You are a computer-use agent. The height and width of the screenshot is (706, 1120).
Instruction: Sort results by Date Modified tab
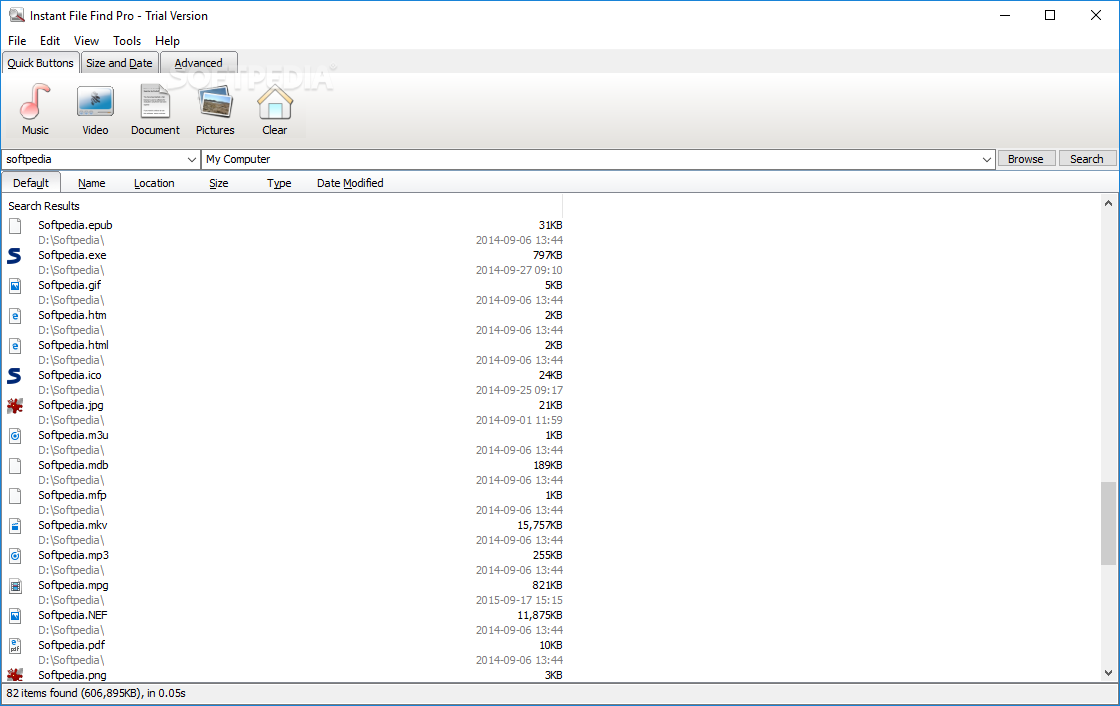point(350,183)
